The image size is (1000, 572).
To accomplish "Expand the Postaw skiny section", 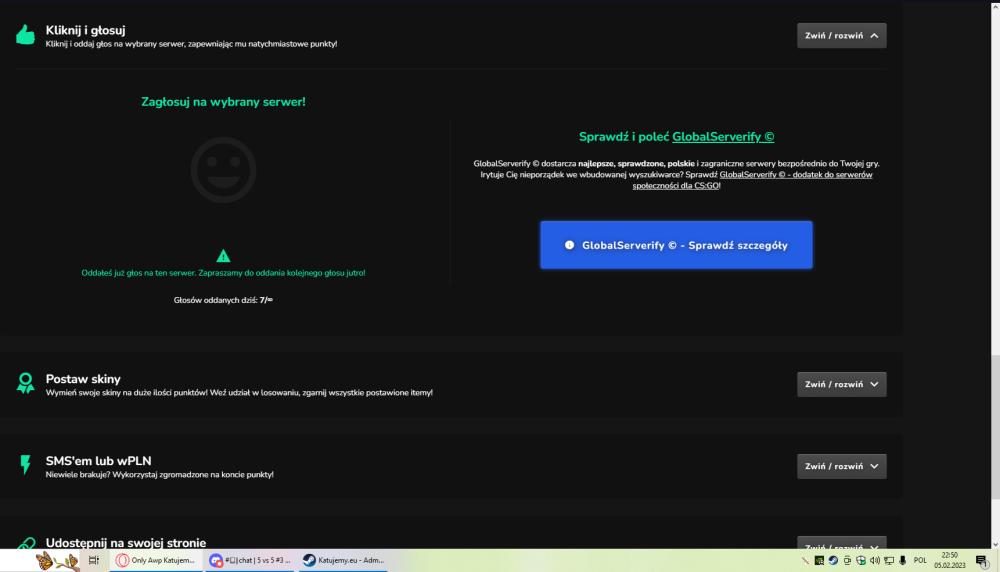I will coord(841,385).
